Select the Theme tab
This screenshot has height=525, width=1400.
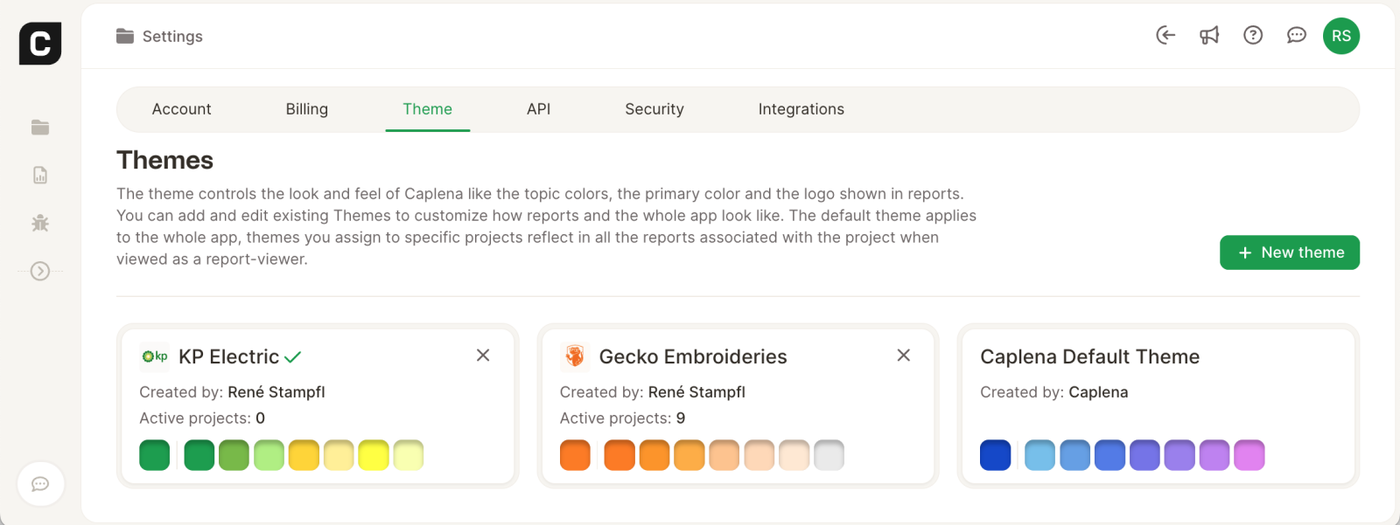tap(427, 109)
